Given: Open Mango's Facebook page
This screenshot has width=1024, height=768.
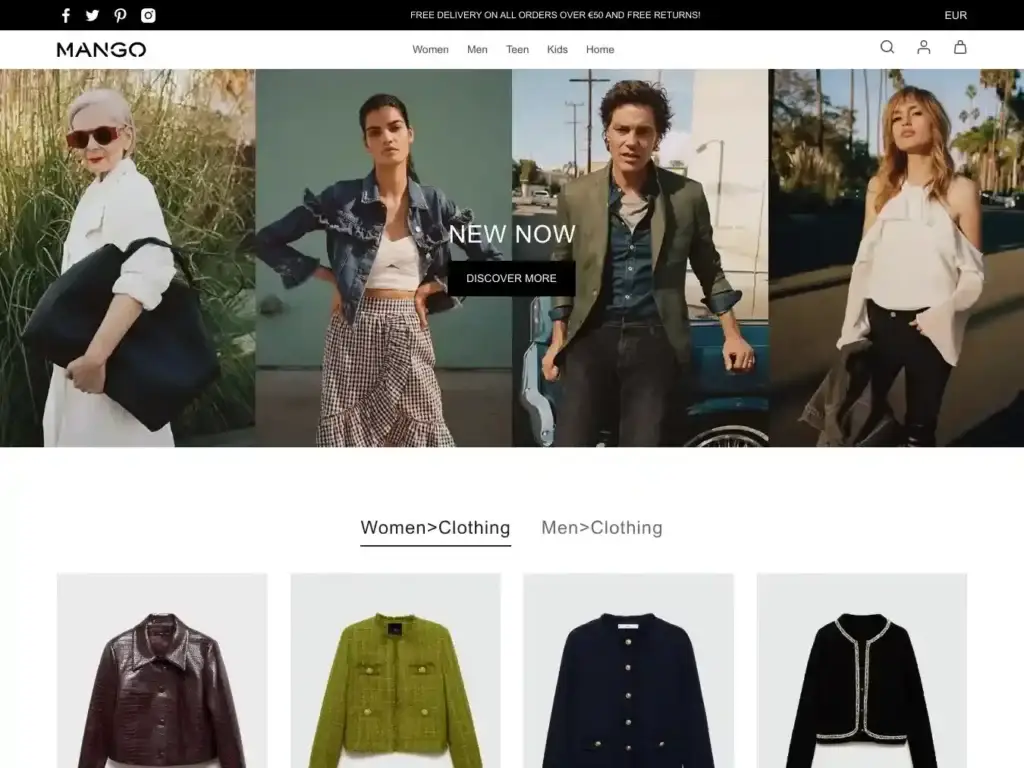Looking at the screenshot, I should point(65,15).
